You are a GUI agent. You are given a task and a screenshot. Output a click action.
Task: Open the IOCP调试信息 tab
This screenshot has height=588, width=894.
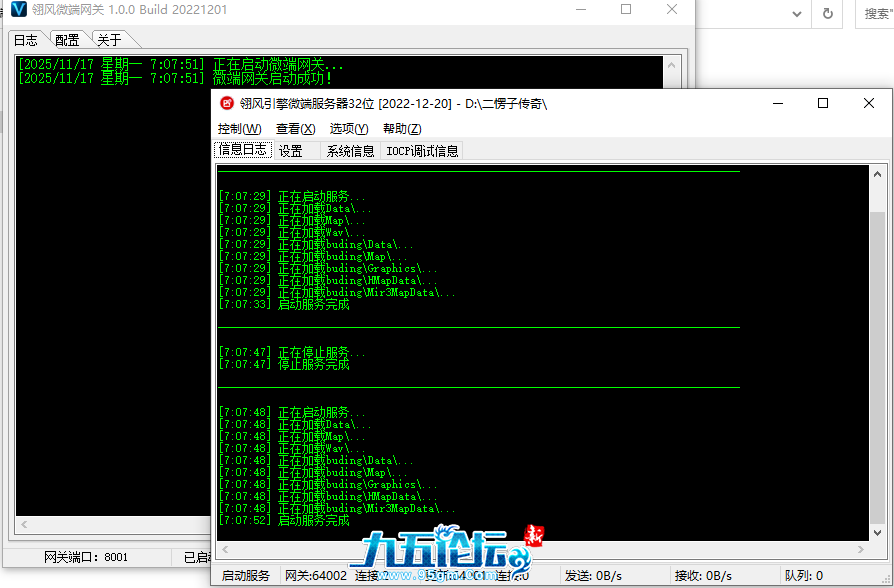click(x=422, y=151)
